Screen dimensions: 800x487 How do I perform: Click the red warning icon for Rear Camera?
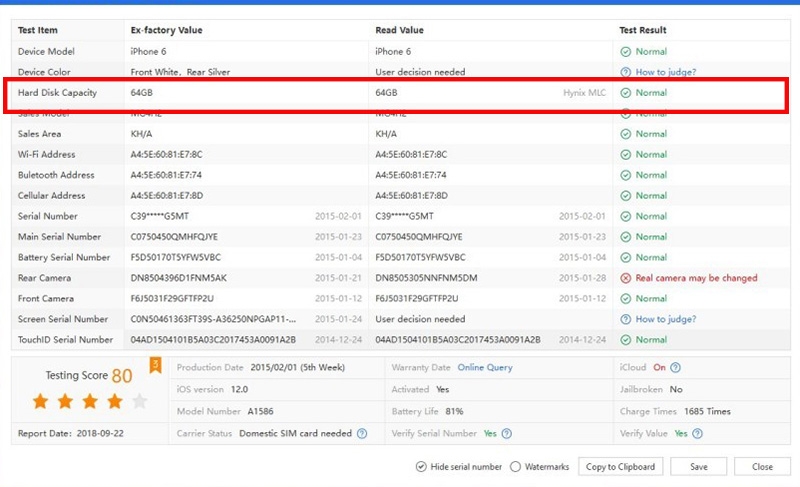[626, 278]
